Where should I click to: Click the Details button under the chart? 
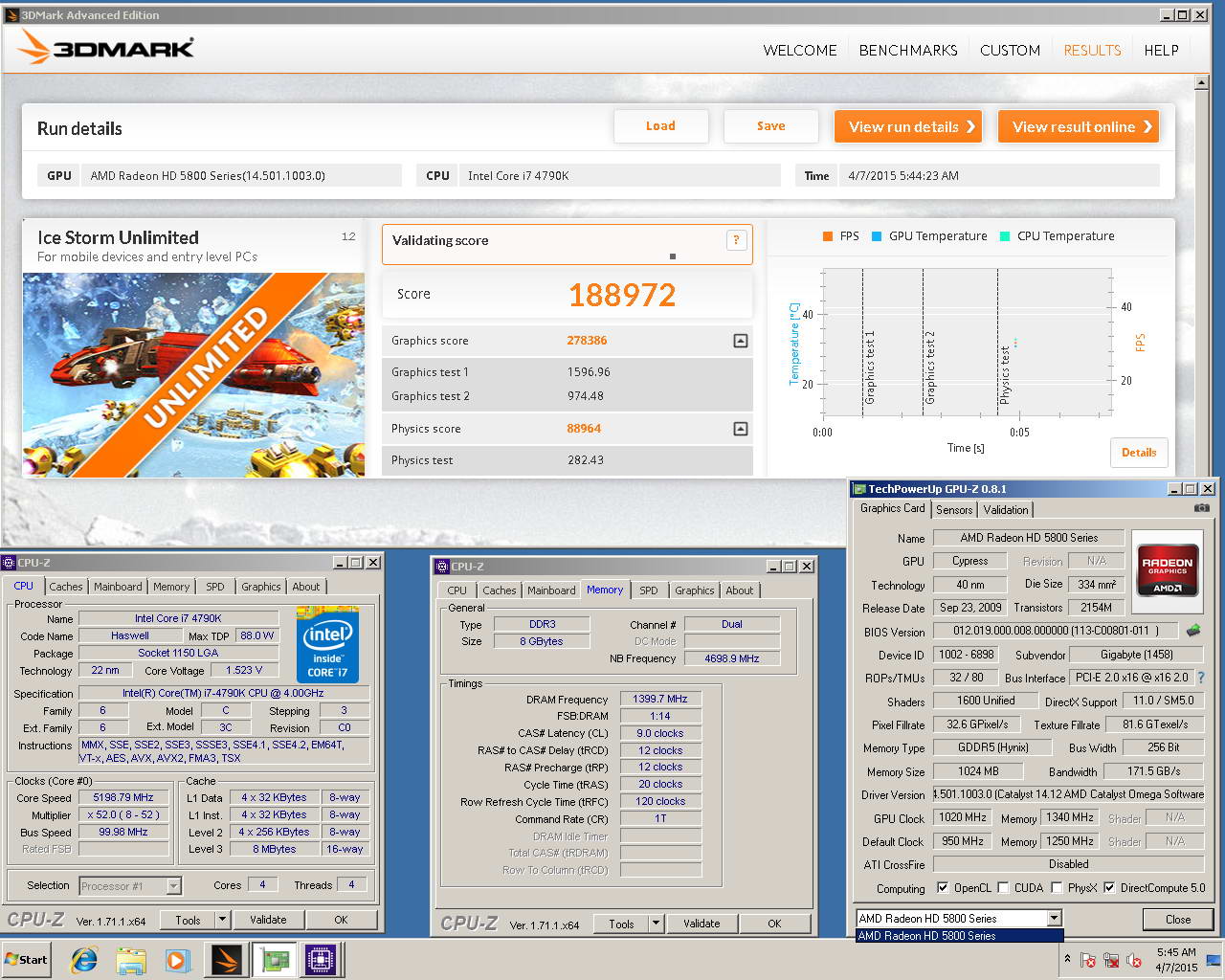tap(1139, 453)
